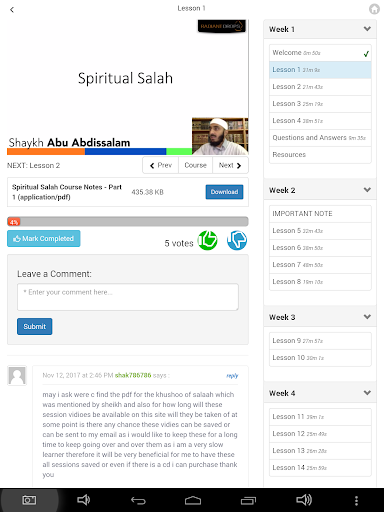Viewport: 384px width, 512px height.
Task: Collapse the Week 2 section
Action: click(x=367, y=190)
